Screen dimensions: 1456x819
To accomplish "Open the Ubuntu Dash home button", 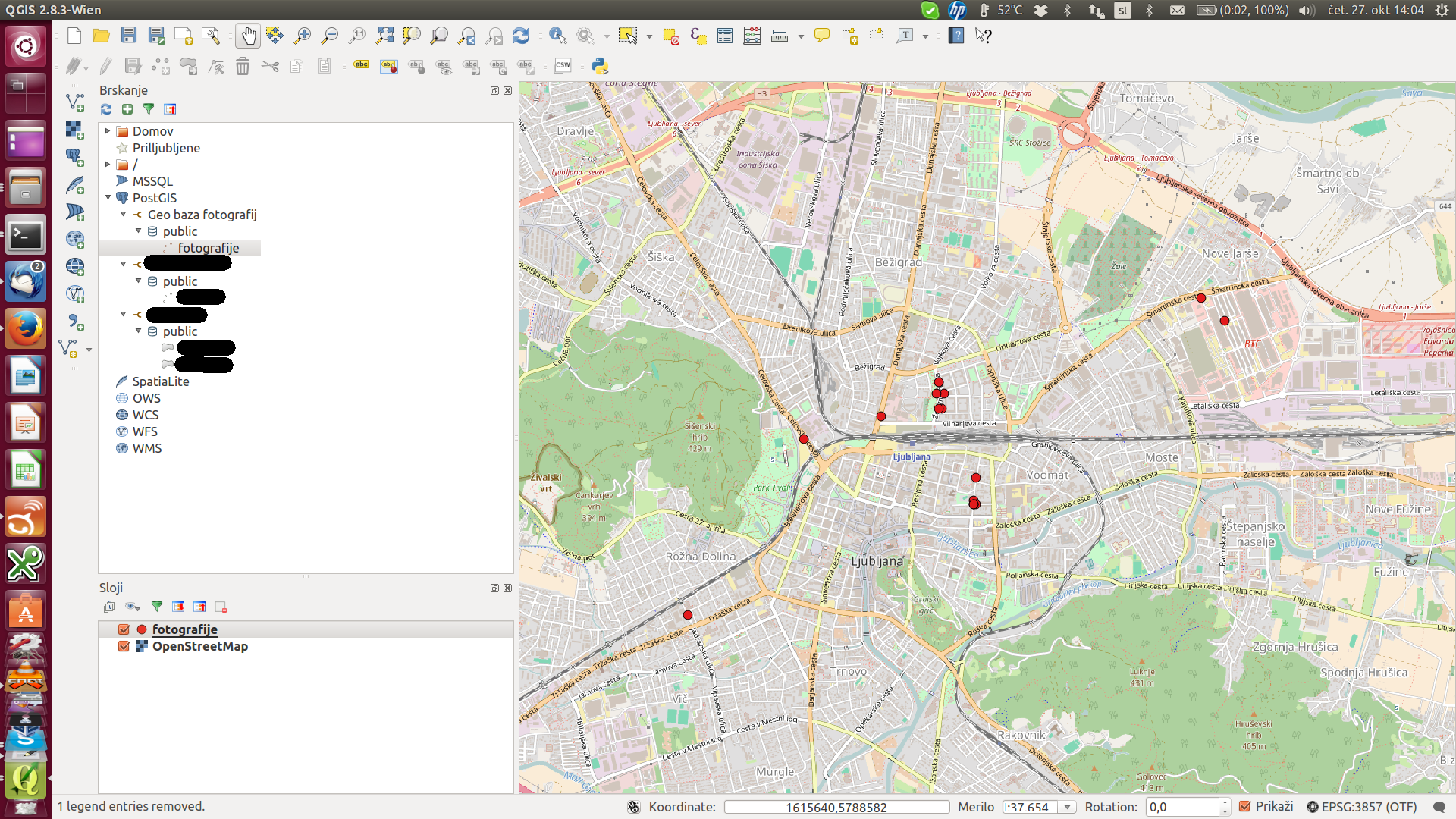I will (x=26, y=46).
